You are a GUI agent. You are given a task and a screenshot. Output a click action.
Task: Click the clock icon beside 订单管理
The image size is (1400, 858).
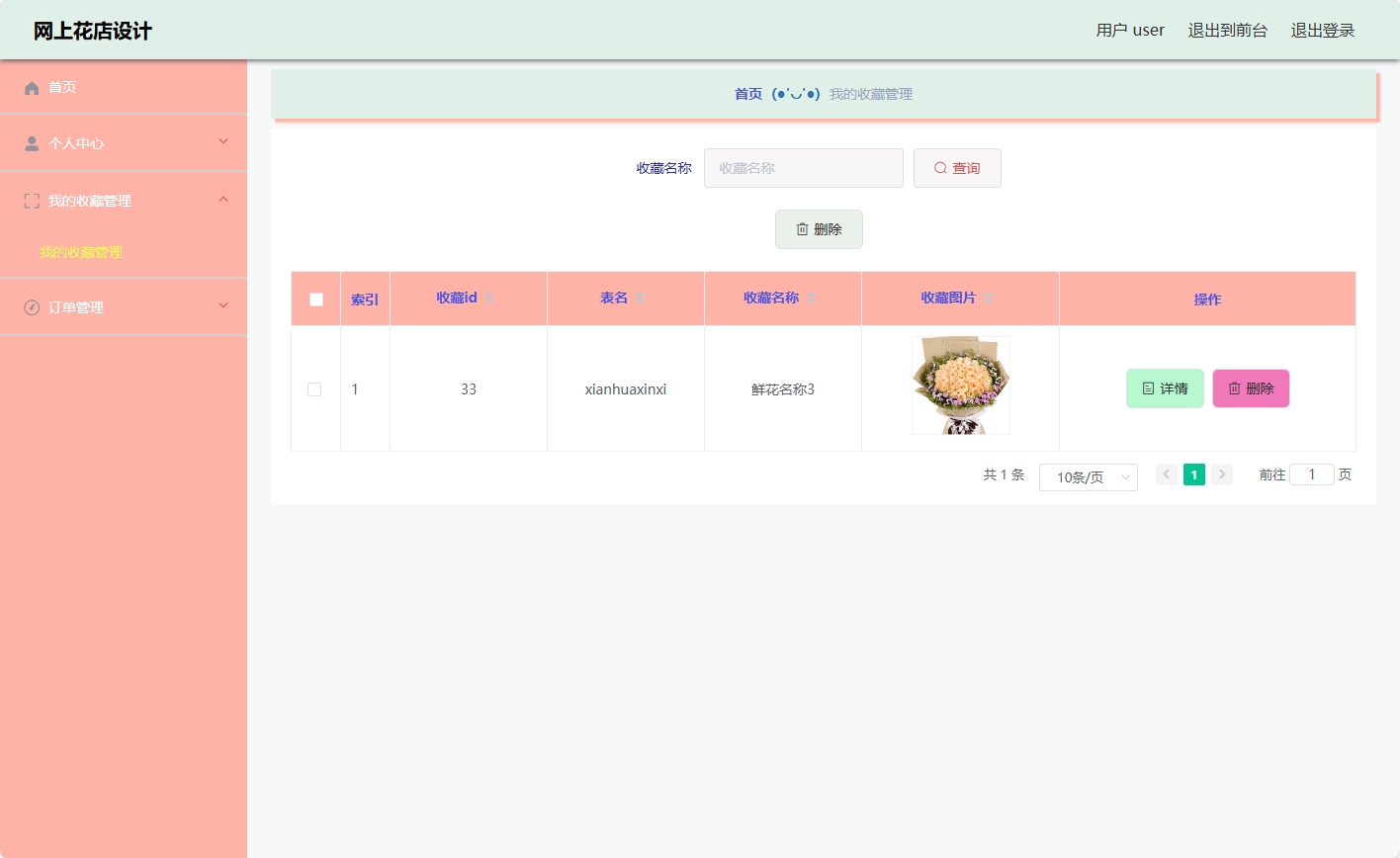(x=31, y=306)
